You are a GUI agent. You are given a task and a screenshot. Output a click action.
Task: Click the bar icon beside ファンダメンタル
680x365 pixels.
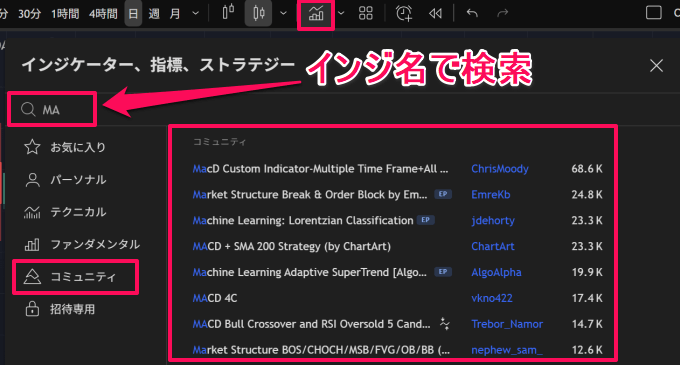[x=32, y=244]
